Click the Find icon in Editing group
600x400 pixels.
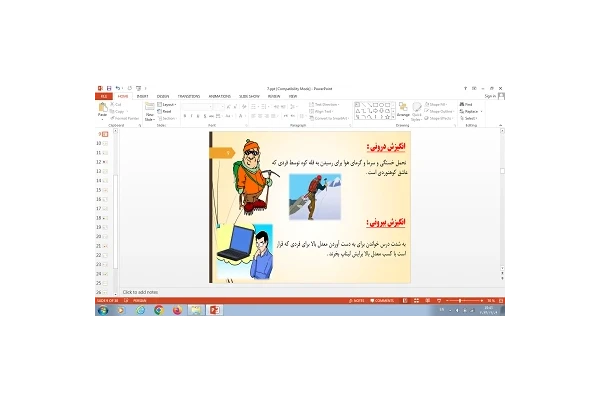[x=467, y=104]
